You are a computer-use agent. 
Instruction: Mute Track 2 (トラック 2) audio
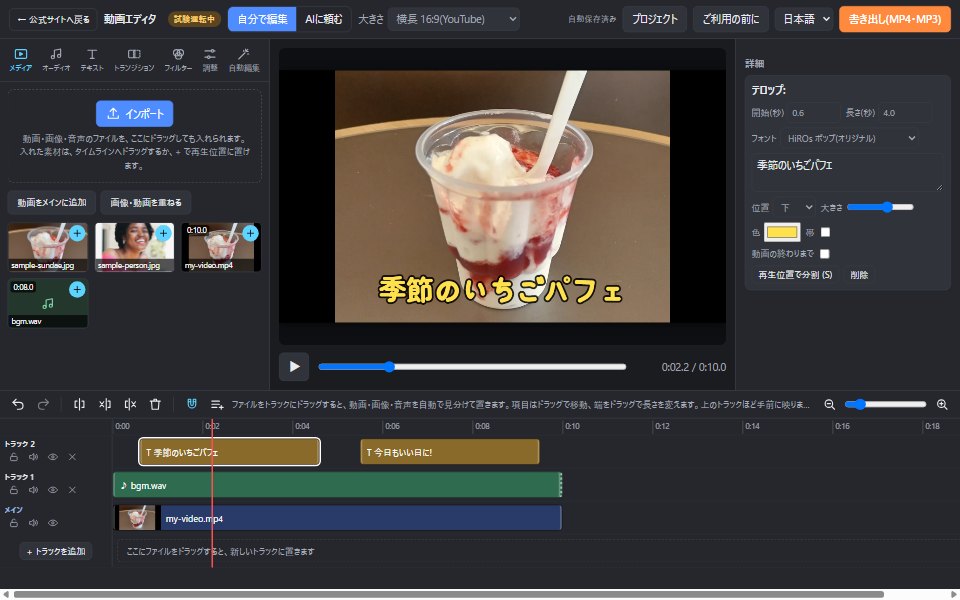pos(33,457)
